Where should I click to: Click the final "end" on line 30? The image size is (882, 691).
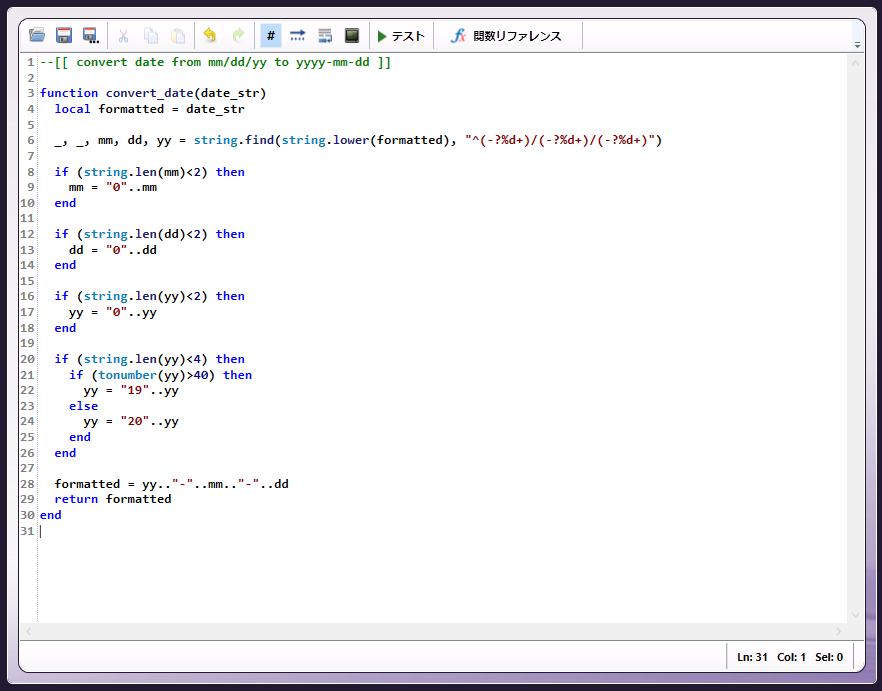(51, 514)
